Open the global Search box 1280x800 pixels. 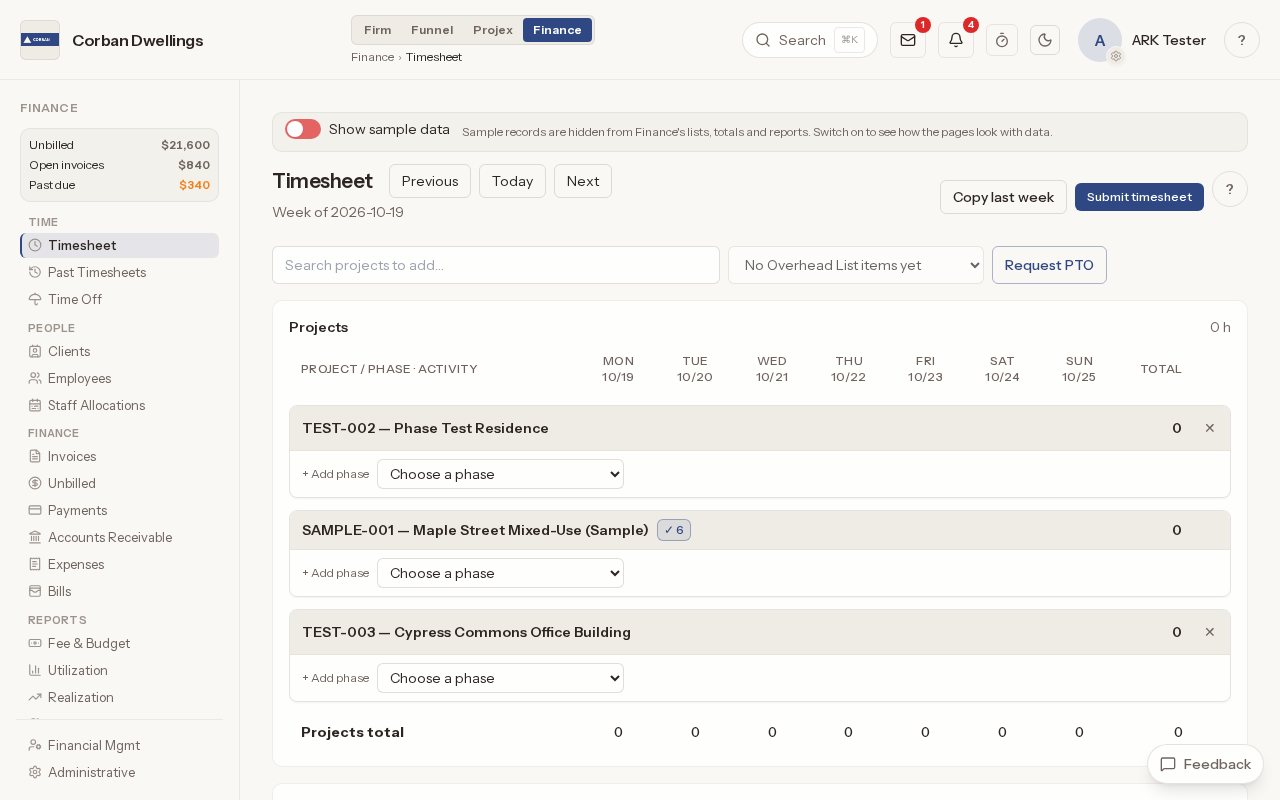(x=810, y=40)
